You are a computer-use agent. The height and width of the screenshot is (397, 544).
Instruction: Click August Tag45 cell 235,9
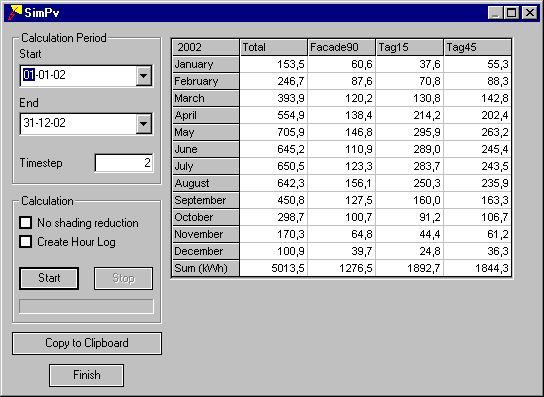coord(477,183)
